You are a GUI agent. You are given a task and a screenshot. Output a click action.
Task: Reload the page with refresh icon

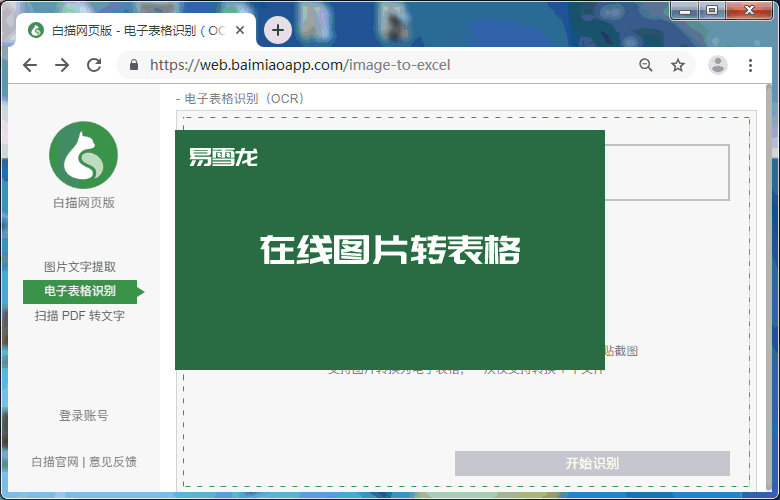point(94,65)
